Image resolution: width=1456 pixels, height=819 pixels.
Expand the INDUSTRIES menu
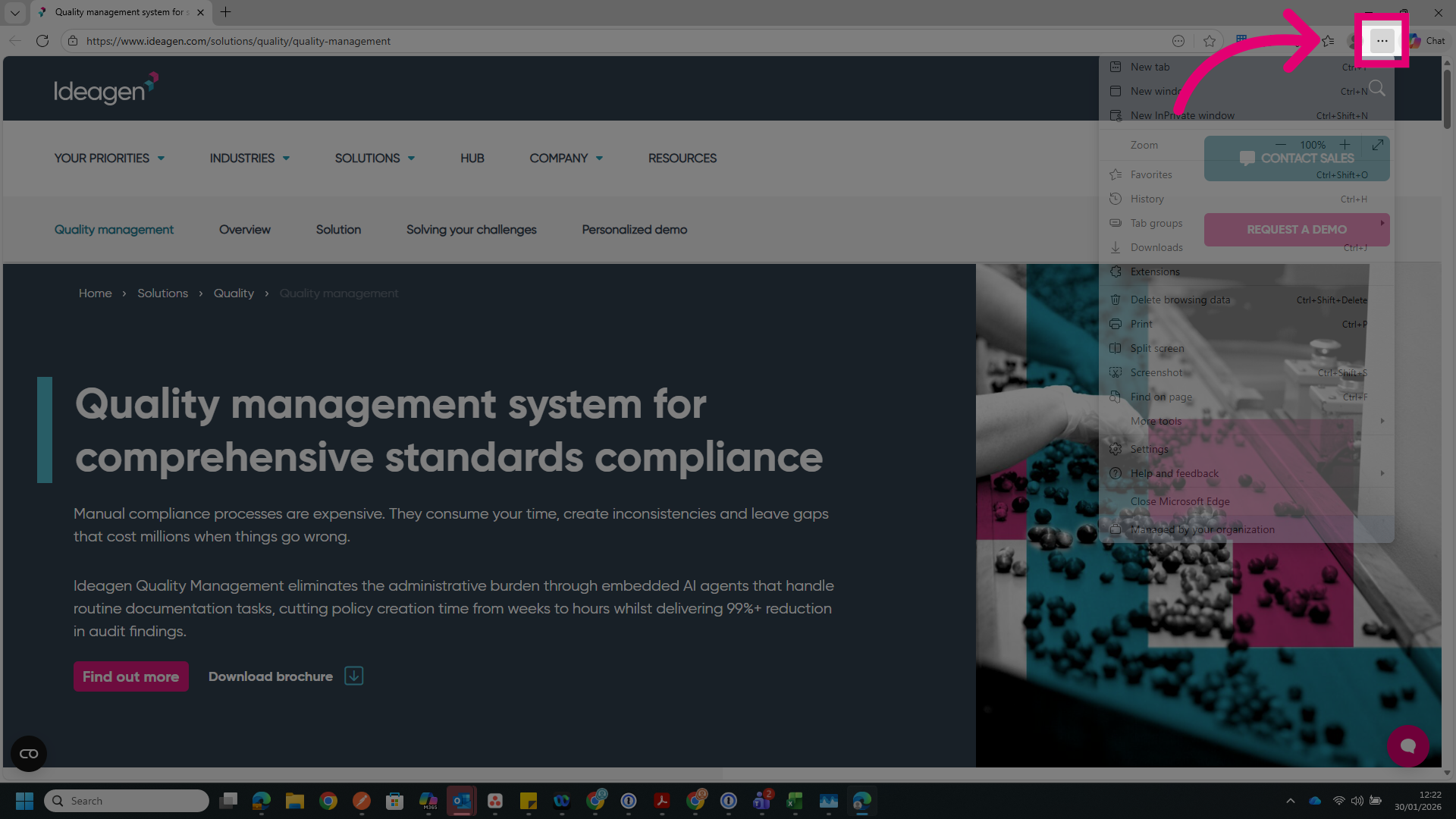[x=249, y=158]
